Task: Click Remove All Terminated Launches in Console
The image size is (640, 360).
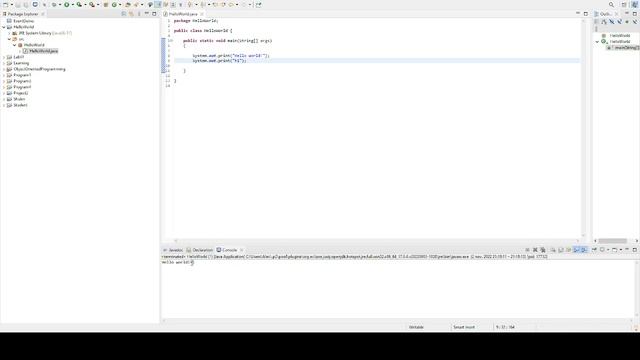Action: pyautogui.click(x=543, y=250)
